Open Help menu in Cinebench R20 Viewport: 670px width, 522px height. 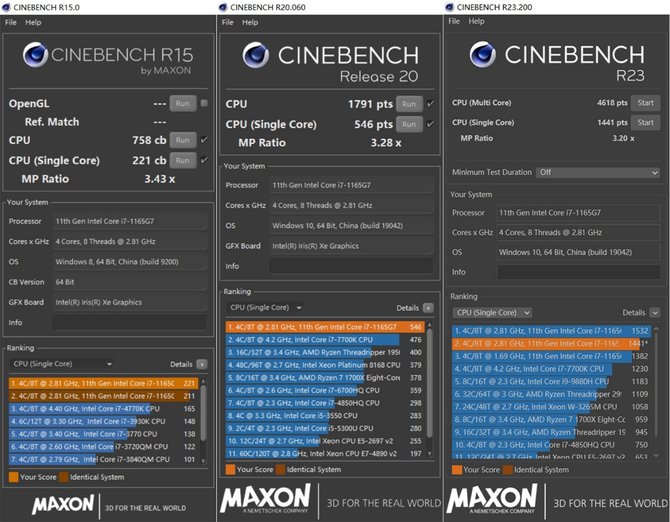[x=250, y=22]
